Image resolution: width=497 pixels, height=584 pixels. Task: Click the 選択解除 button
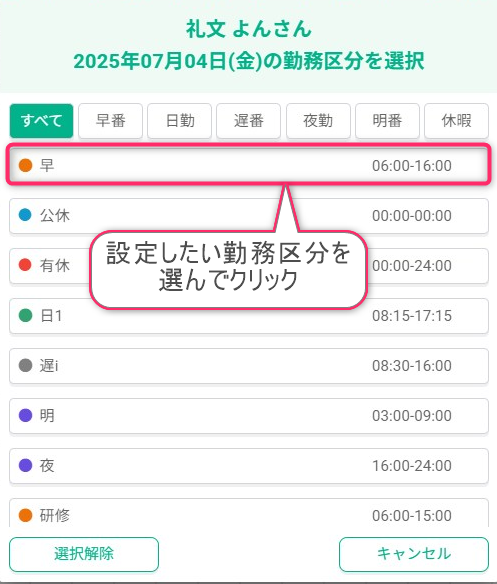pyautogui.click(x=84, y=554)
